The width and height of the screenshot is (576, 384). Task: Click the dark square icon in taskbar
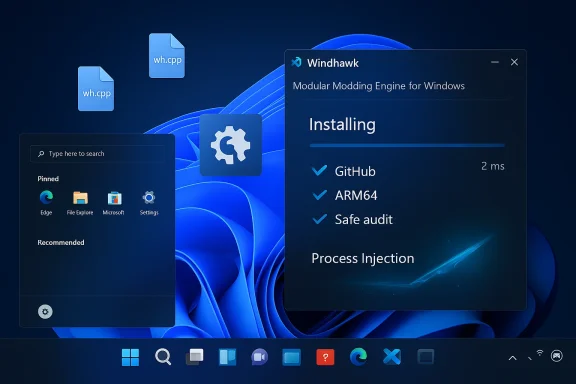click(x=426, y=357)
